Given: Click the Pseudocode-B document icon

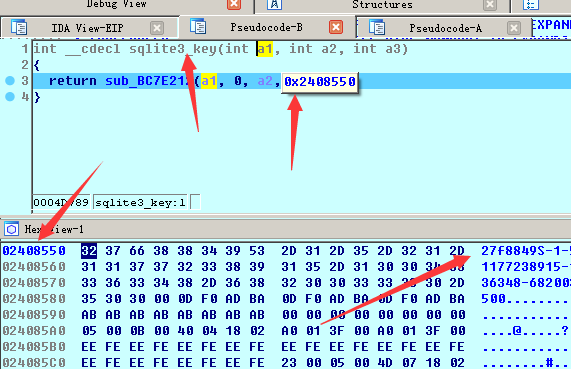Looking at the screenshot, I should pos(198,27).
